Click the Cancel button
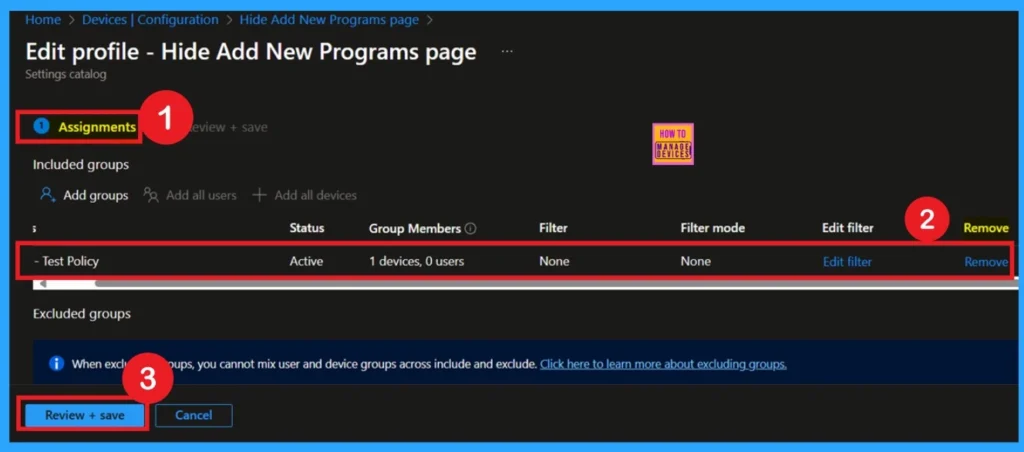This screenshot has height=452, width=1024. point(194,415)
